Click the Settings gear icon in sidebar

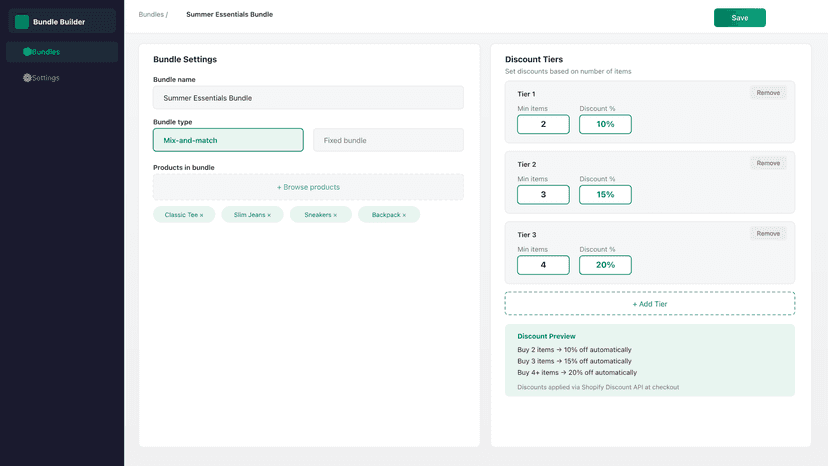click(27, 78)
